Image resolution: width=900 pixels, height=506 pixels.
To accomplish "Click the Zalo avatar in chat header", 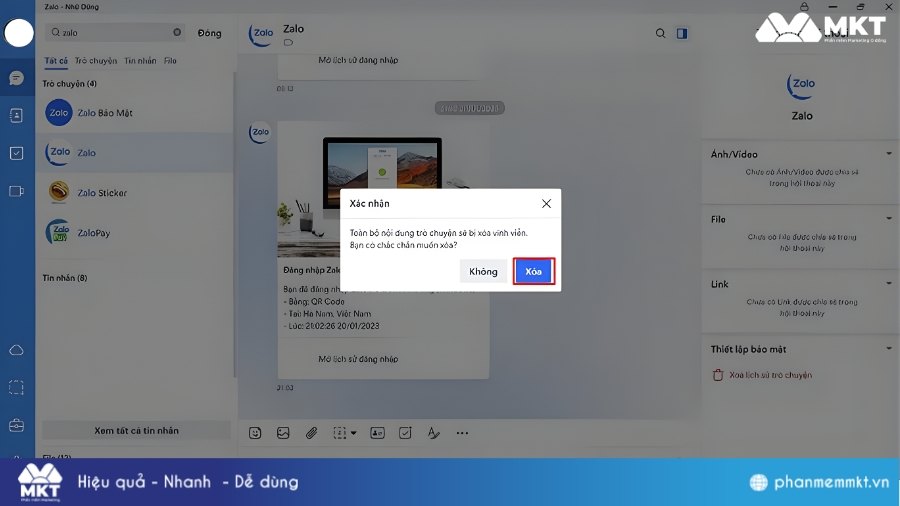I will (261, 34).
